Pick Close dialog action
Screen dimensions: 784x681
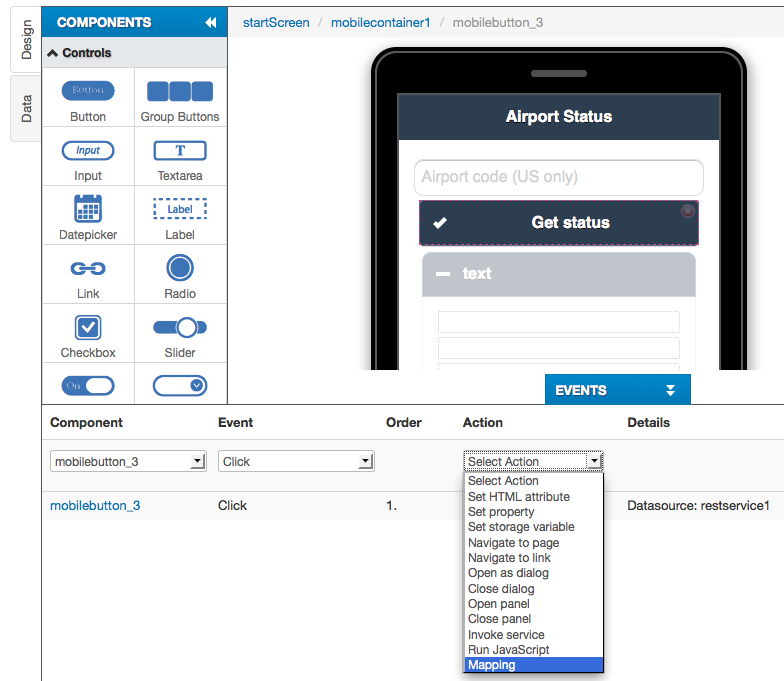click(x=534, y=588)
